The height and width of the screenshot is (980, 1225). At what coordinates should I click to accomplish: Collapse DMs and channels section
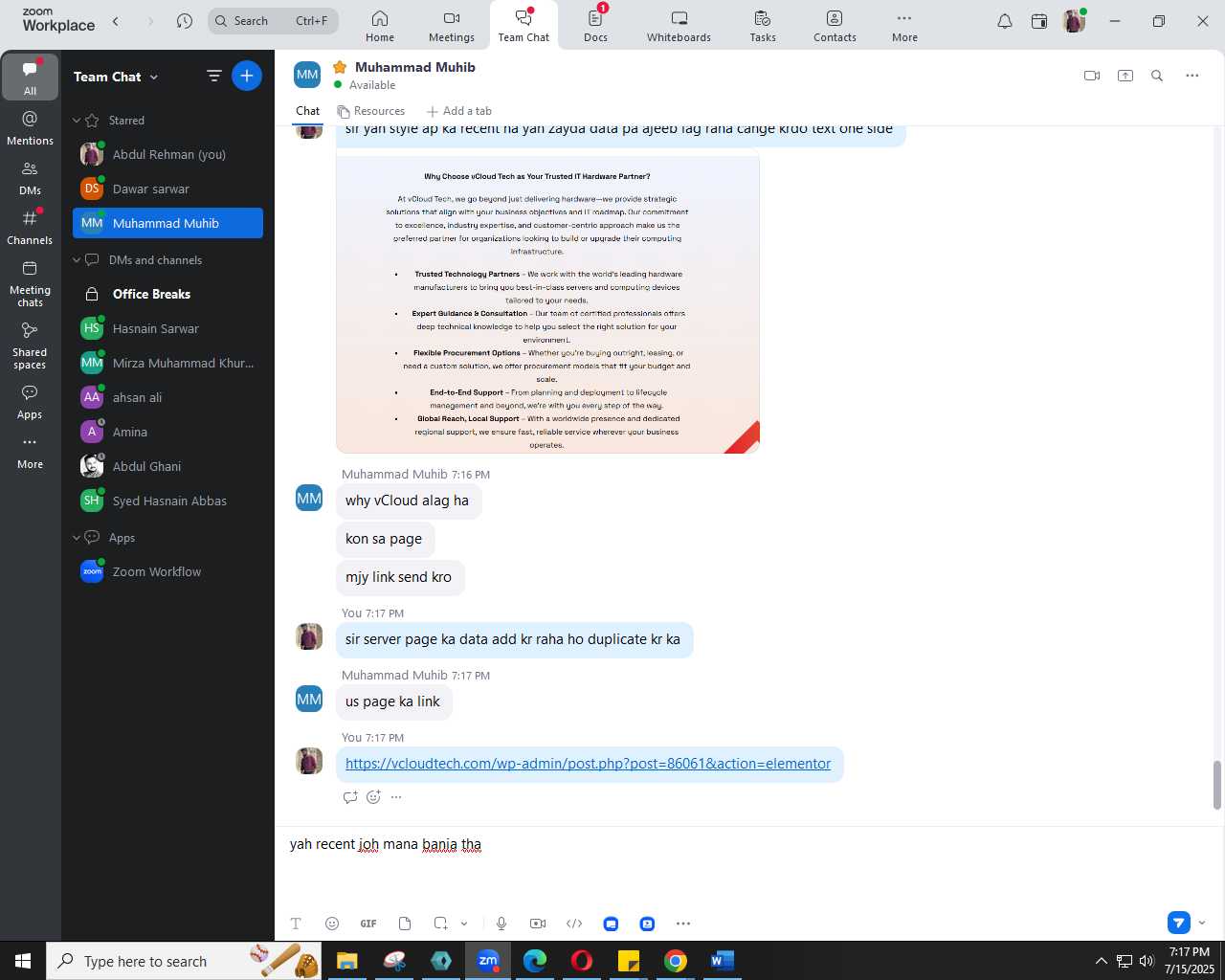(x=77, y=260)
